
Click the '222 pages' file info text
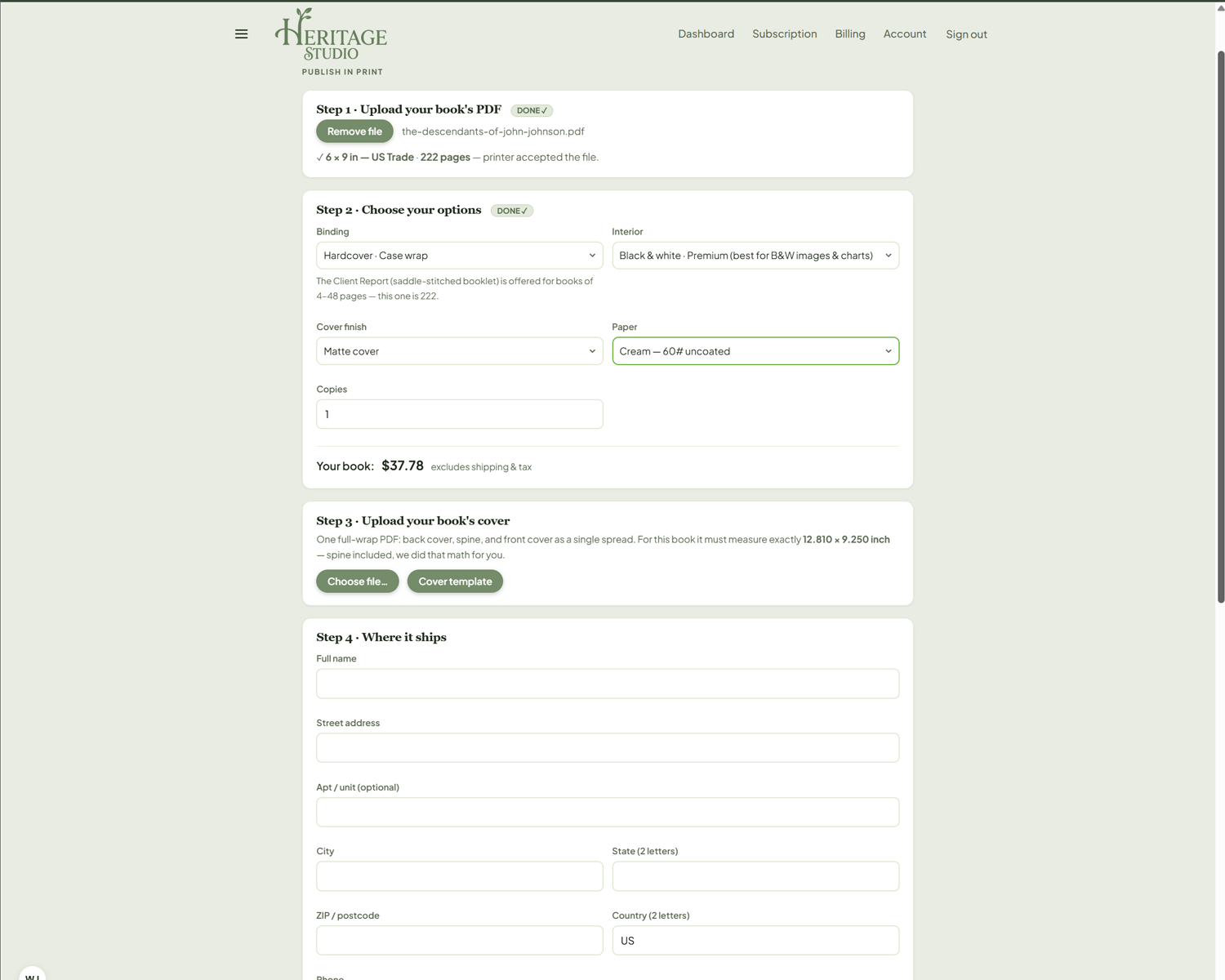point(445,157)
